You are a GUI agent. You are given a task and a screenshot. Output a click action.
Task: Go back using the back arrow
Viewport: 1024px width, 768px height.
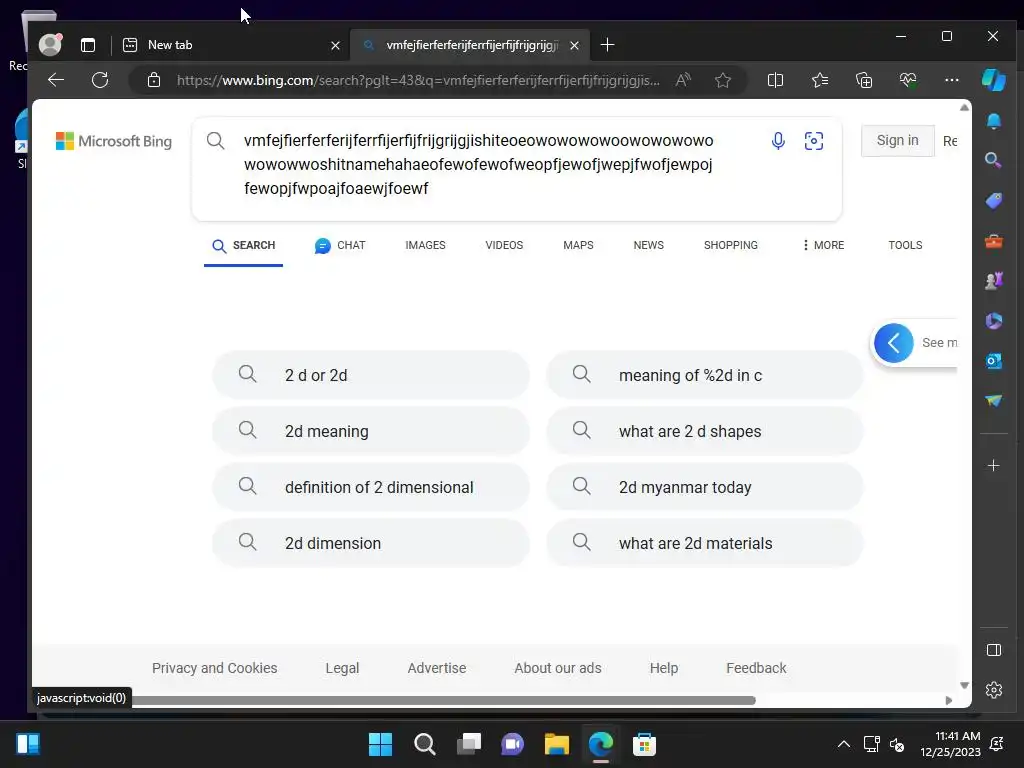(56, 80)
